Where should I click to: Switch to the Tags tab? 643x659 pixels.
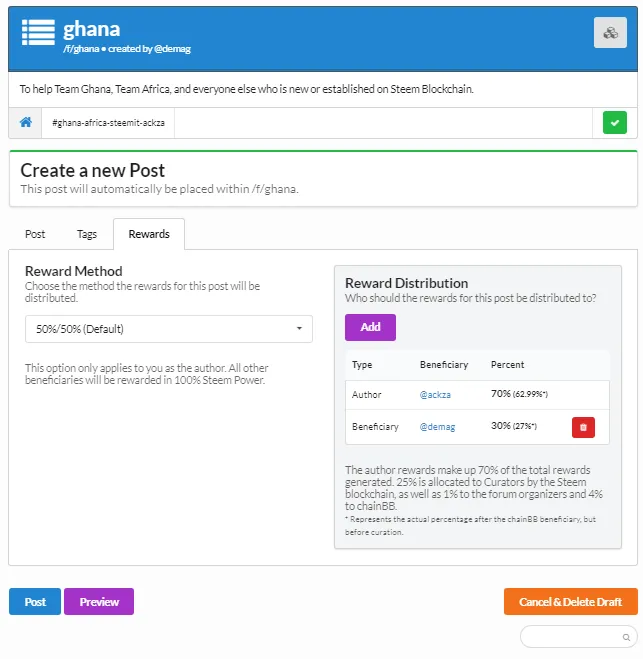(87, 234)
